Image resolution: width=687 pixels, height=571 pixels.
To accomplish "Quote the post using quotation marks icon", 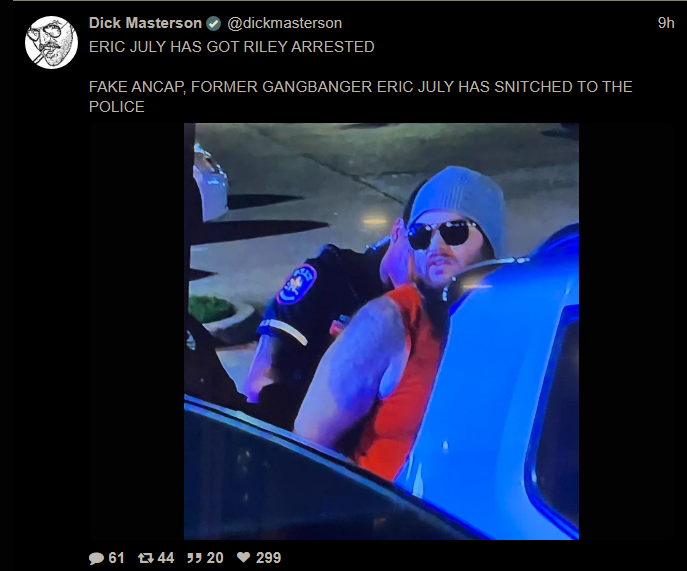I will pyautogui.click(x=195, y=557).
